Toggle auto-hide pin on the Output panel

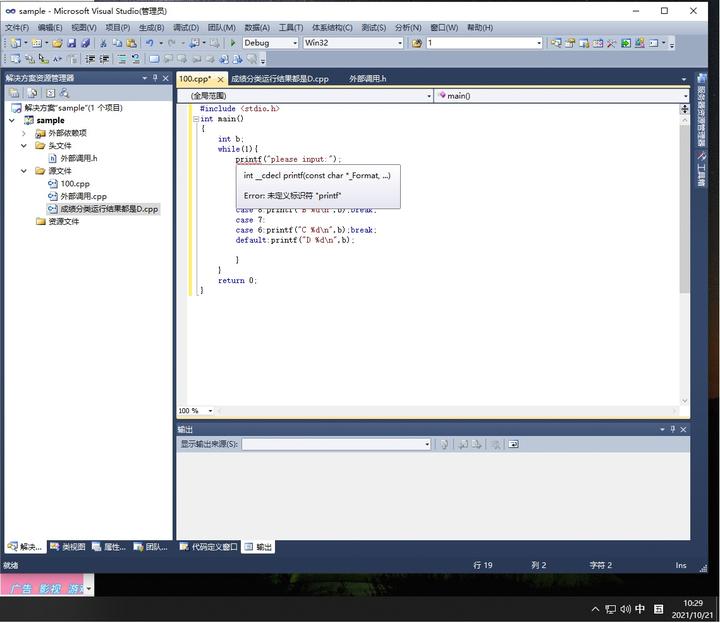[673, 429]
